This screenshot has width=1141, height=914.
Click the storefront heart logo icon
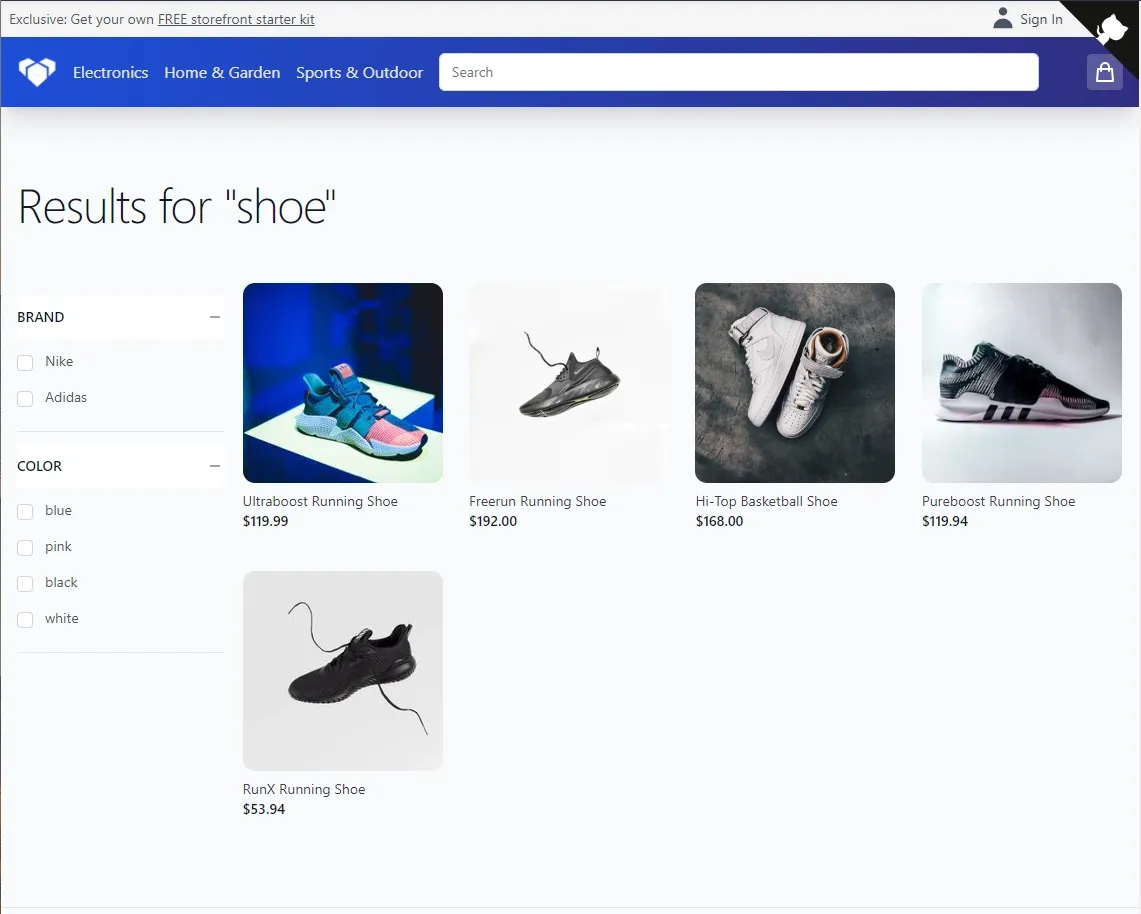coord(37,72)
